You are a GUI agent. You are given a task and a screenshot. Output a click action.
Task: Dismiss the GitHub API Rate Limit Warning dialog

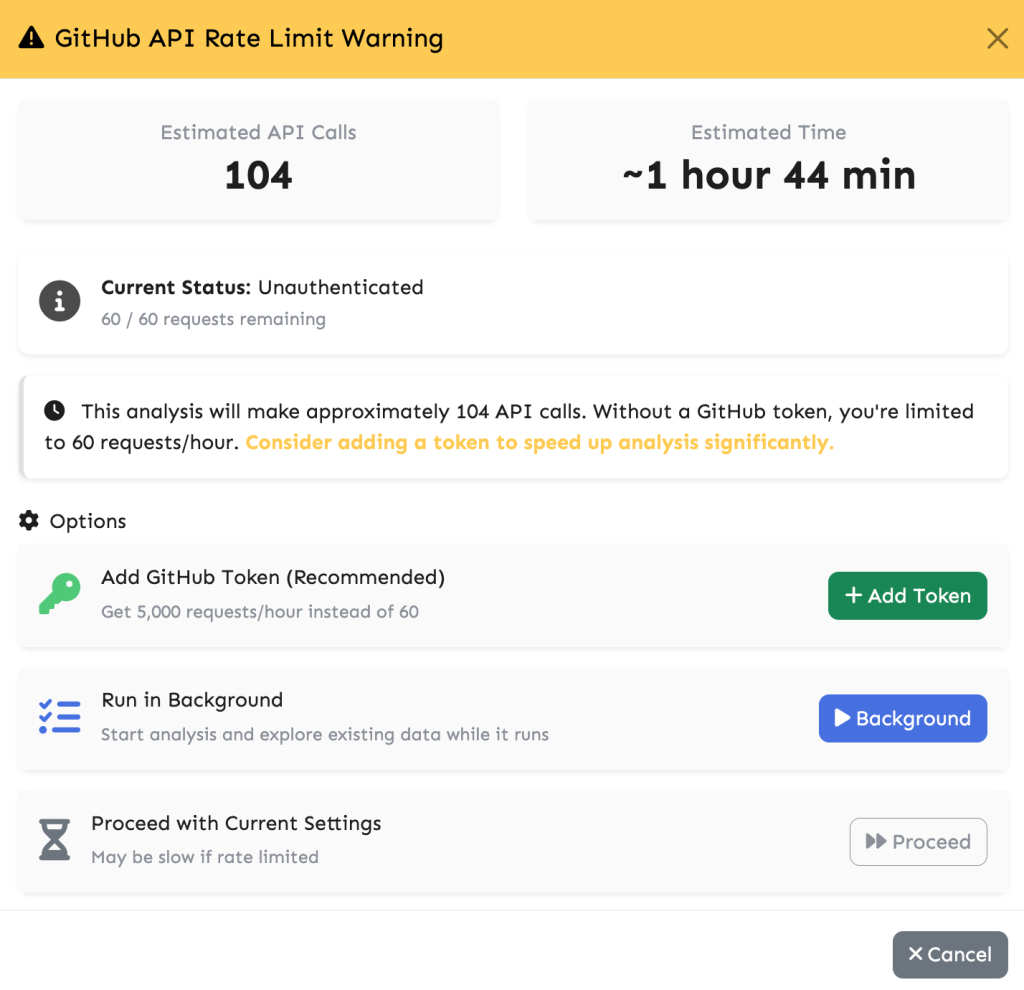pos(997,38)
